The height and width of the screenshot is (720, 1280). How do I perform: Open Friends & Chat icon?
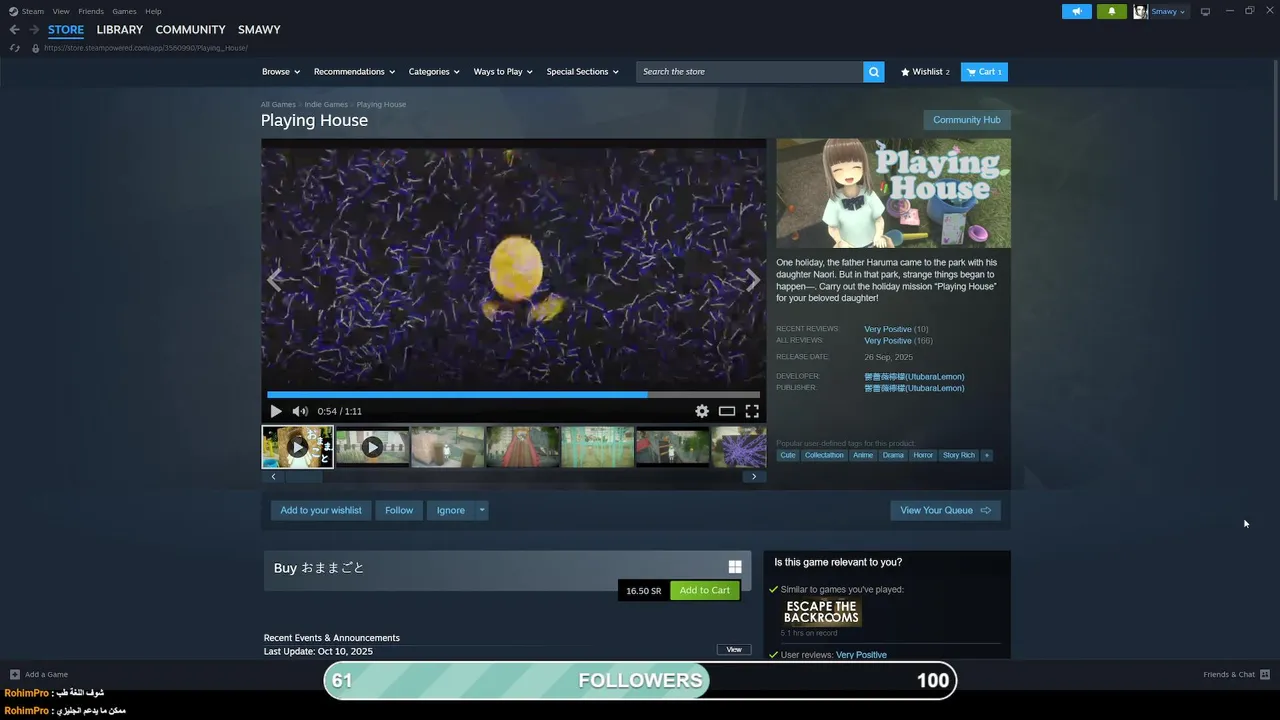point(1265,674)
